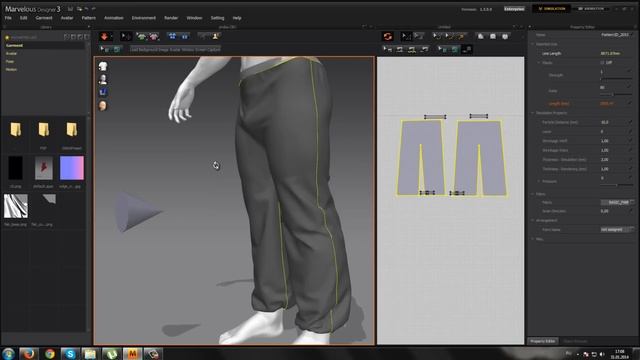This screenshot has width=640, height=360.
Task: Switch to the Animation mode button
Action: pos(591,9)
